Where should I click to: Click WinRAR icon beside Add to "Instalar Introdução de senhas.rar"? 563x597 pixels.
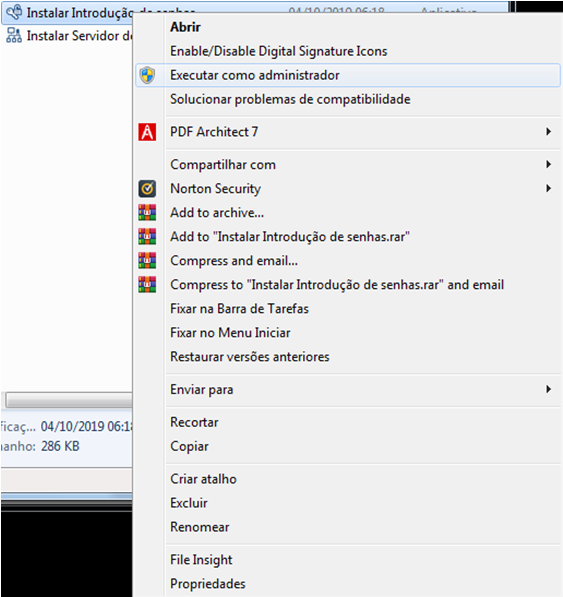(x=147, y=236)
